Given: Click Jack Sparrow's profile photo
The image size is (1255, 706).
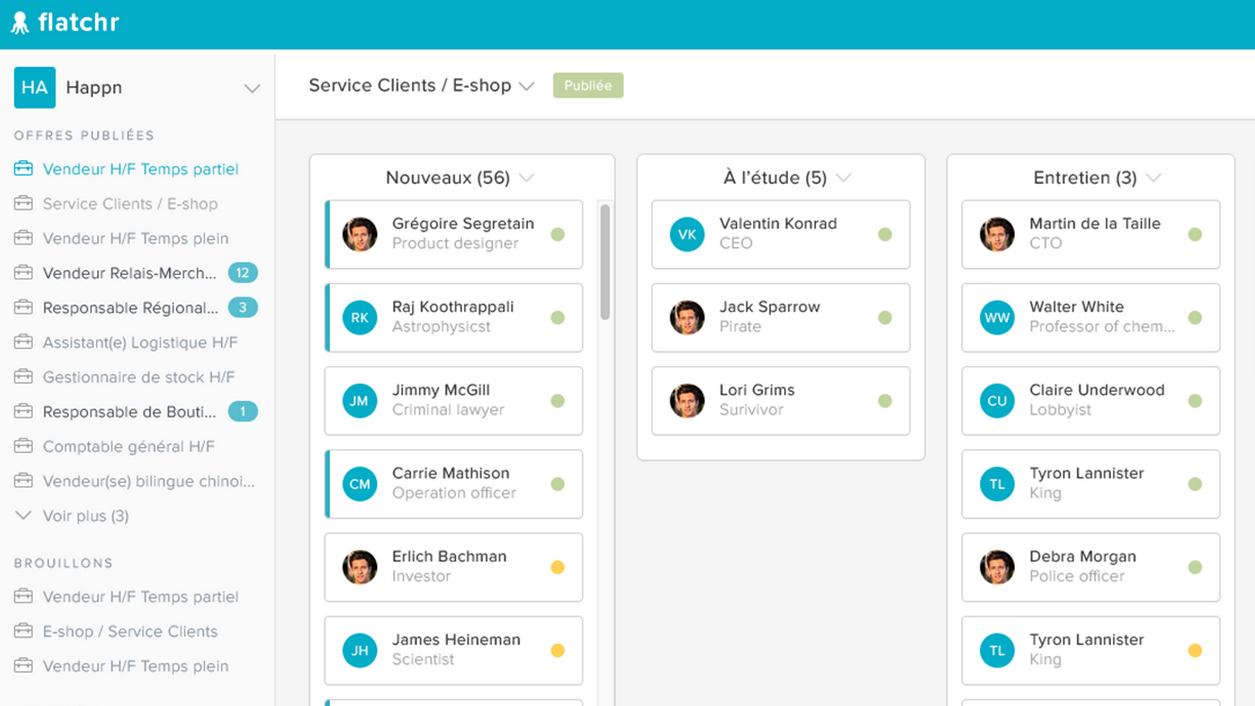Looking at the screenshot, I should point(687,318).
